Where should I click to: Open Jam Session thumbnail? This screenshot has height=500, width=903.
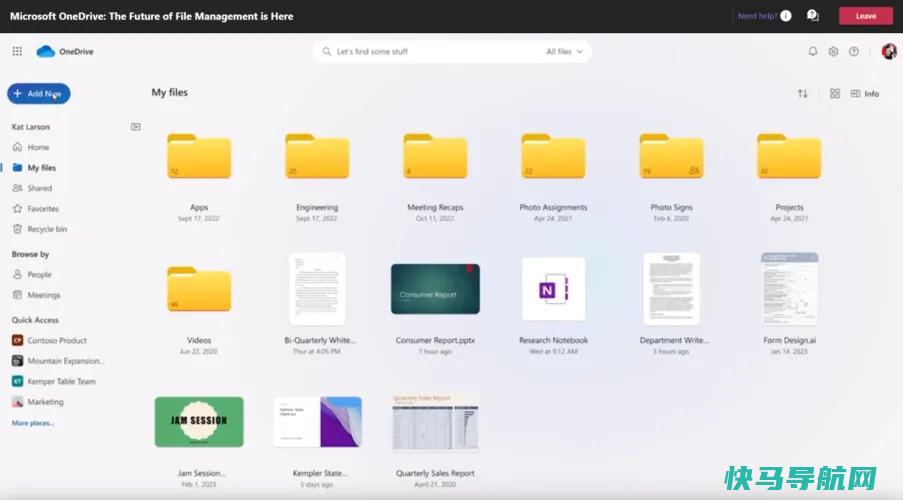199,422
